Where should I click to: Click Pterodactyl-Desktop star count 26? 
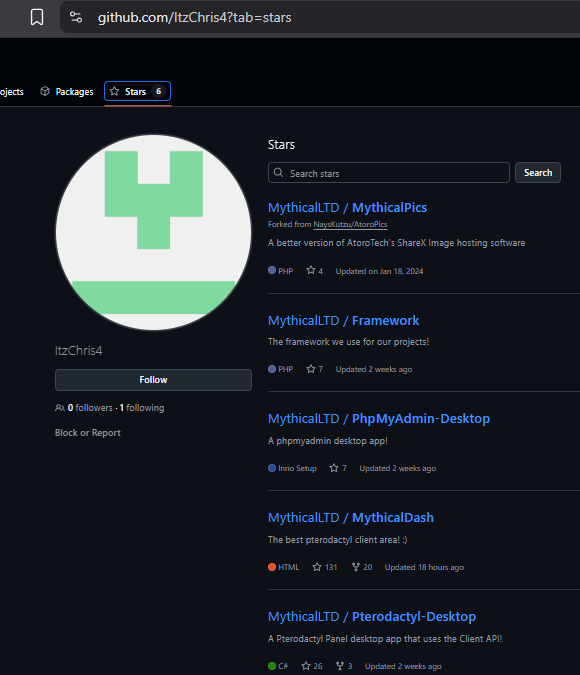coord(312,666)
